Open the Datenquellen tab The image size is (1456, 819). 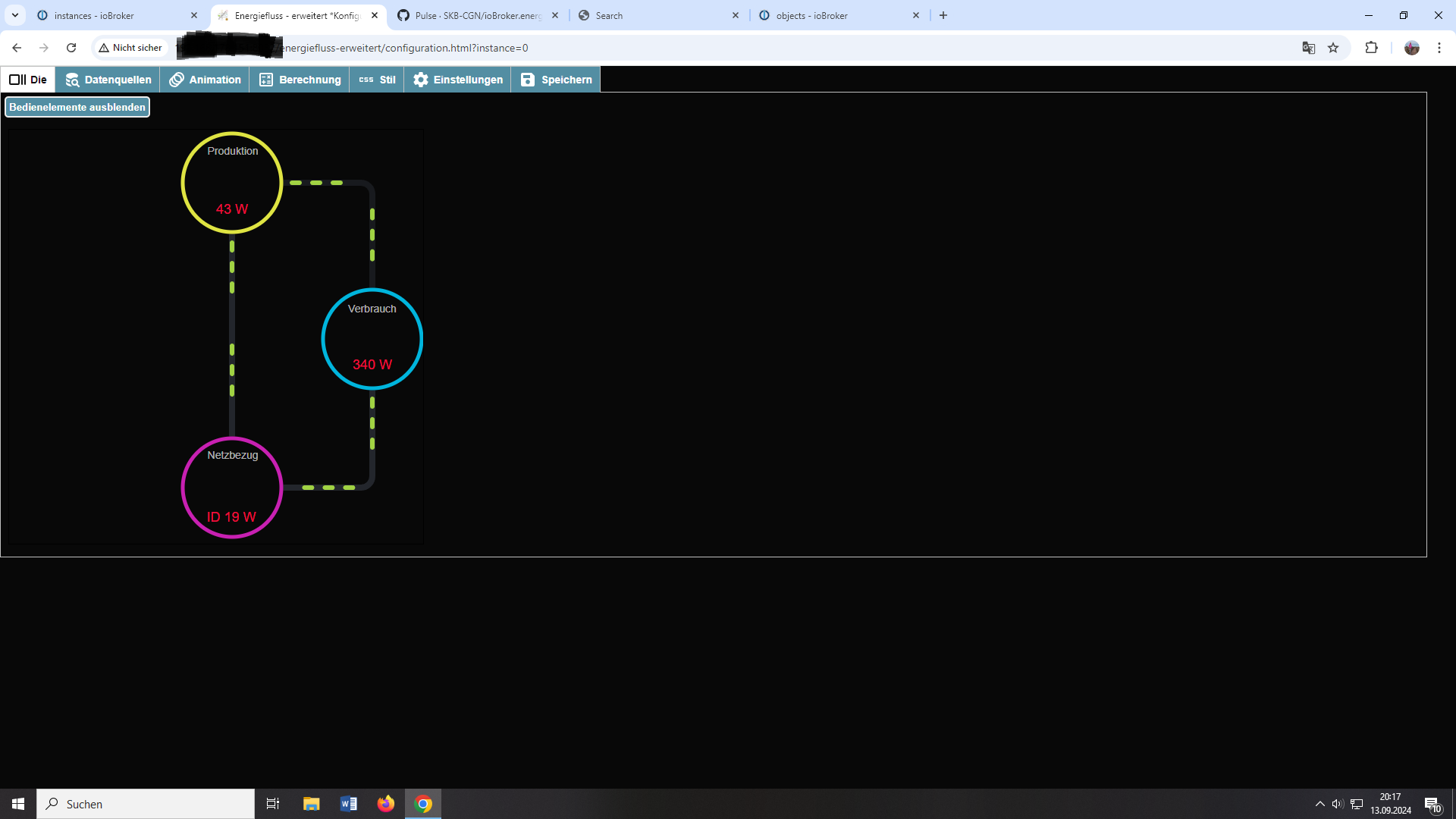pyautogui.click(x=108, y=80)
